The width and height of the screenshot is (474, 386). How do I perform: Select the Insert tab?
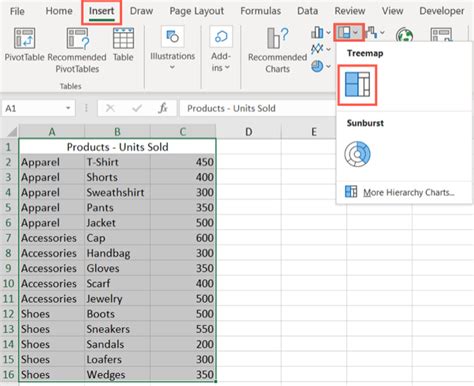[x=102, y=11]
